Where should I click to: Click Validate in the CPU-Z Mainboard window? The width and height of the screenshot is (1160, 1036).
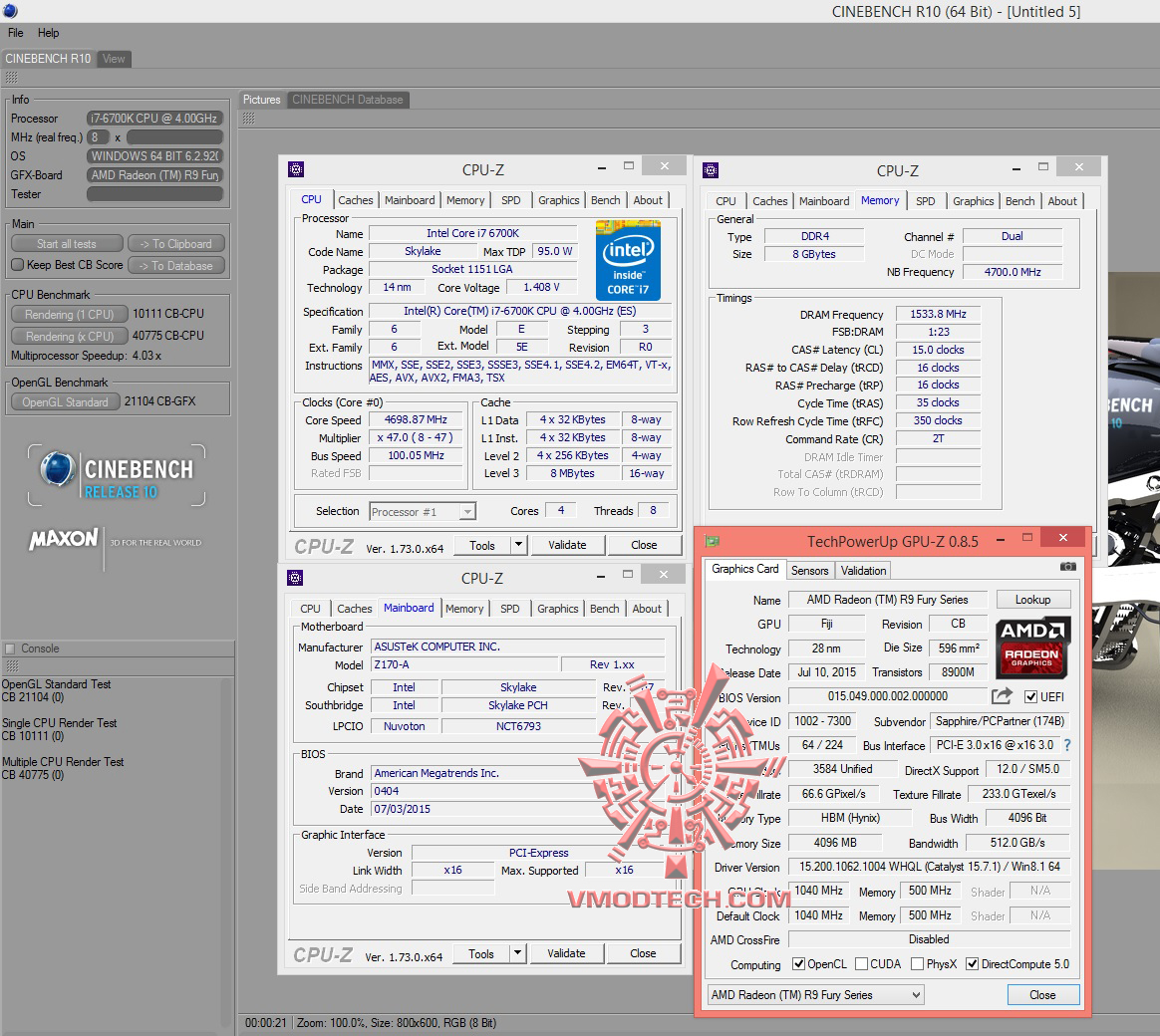(x=566, y=953)
